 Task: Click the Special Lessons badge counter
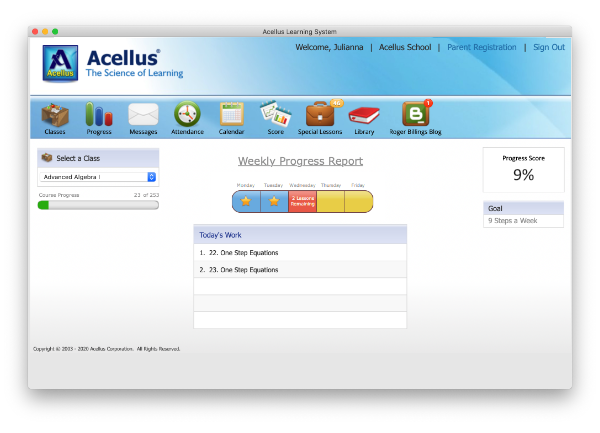336,103
